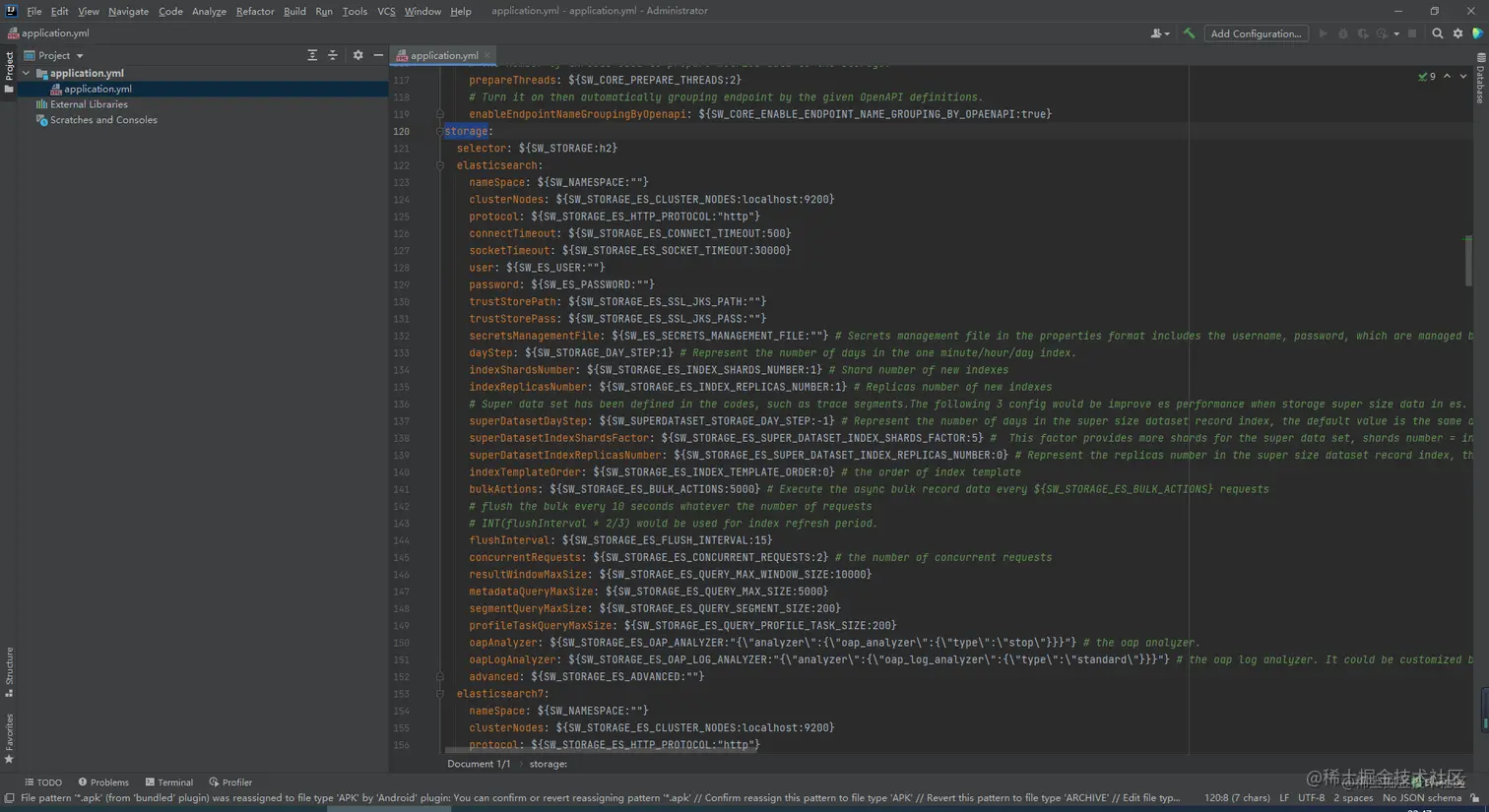Click fold marker at line 152

tap(440, 677)
